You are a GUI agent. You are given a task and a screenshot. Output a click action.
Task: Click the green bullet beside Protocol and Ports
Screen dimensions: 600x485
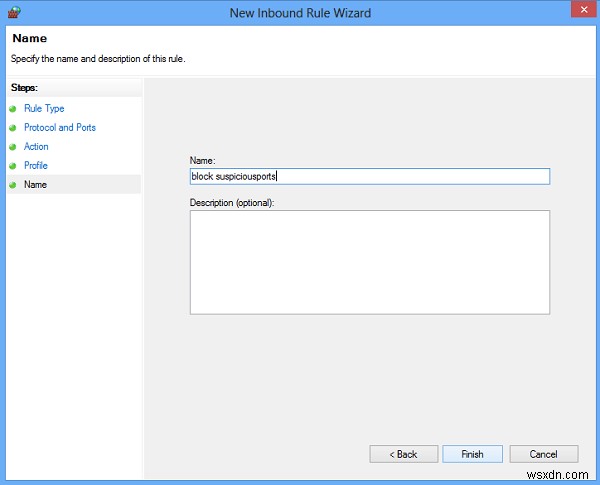pos(13,128)
